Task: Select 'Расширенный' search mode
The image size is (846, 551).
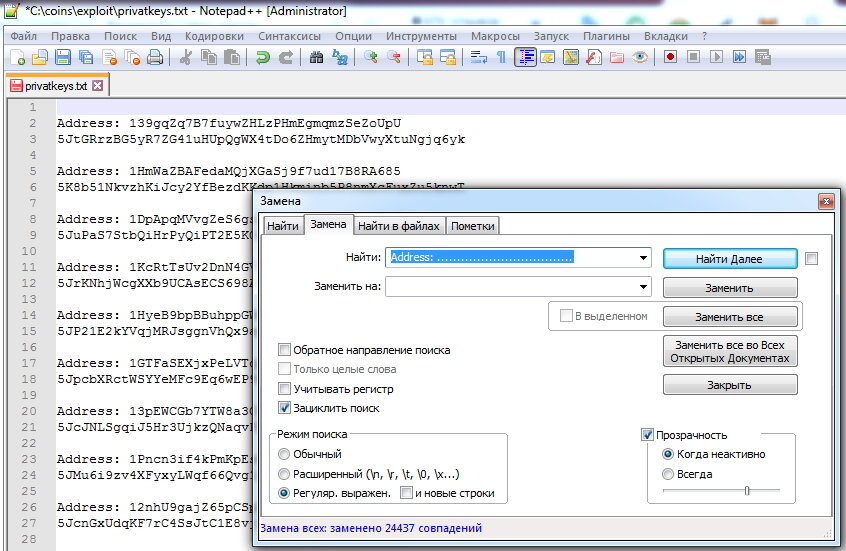Action: coord(284,474)
